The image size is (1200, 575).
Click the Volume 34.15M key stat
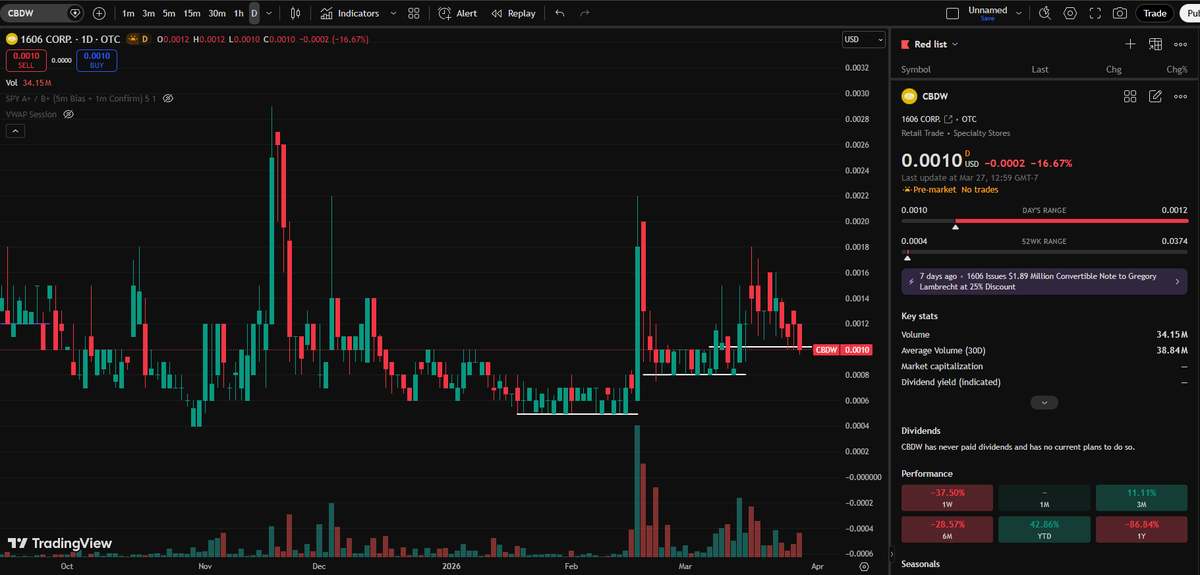(x=1045, y=335)
